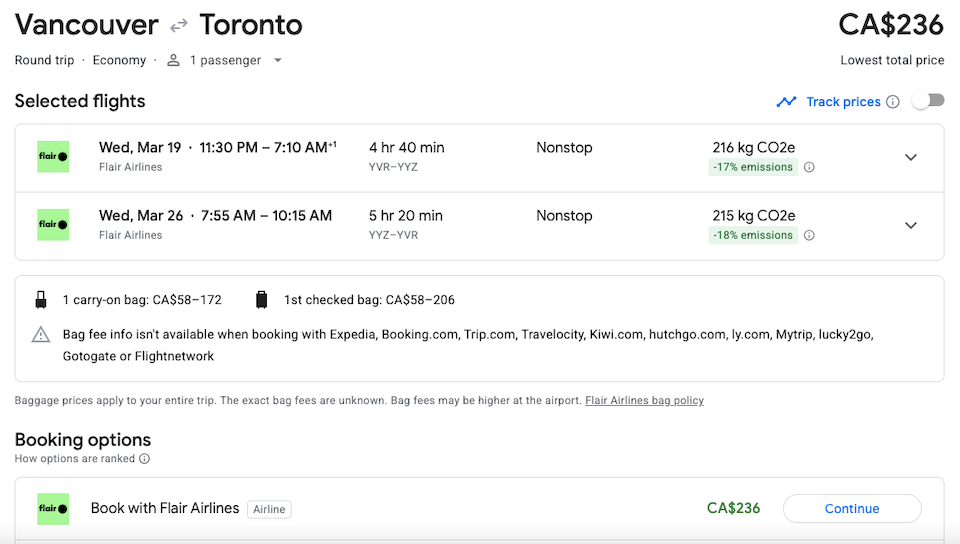This screenshot has width=960, height=544.
Task: Expand the Wed, Mar 26 flight details
Action: click(911, 225)
